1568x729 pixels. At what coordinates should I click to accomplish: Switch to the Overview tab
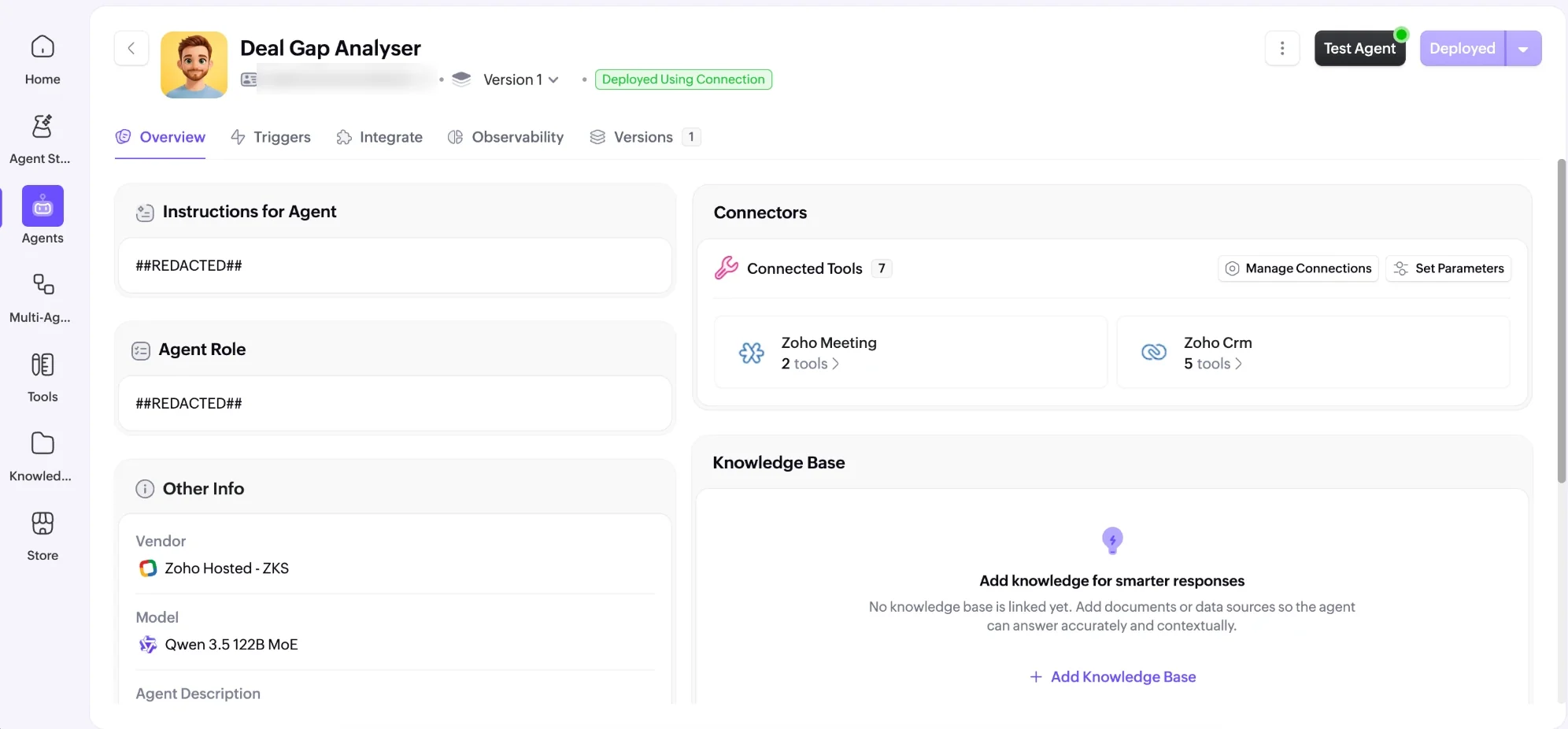(x=161, y=137)
